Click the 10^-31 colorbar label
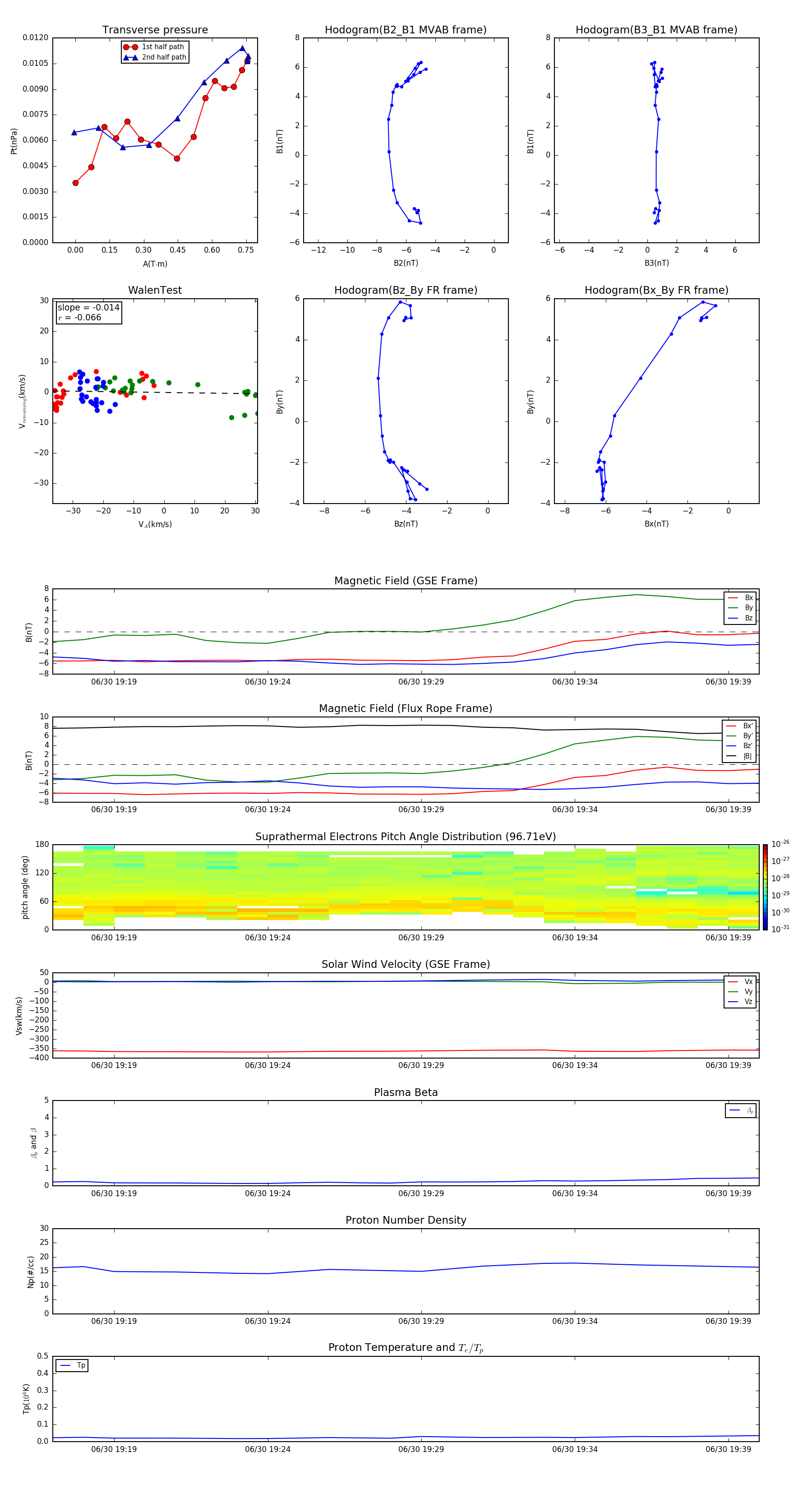The height and width of the screenshot is (1489, 812). (x=780, y=929)
